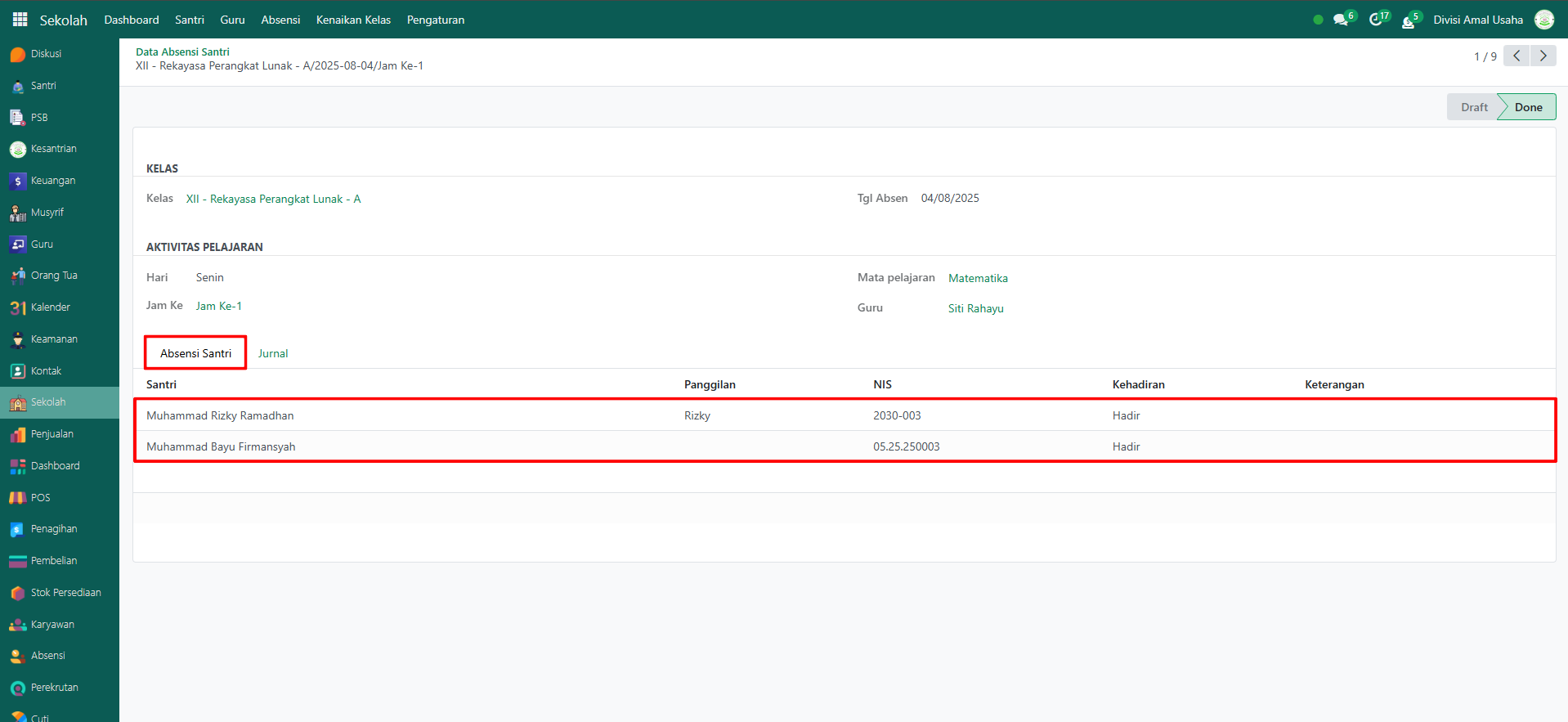Viewport: 1568px width, 722px height.
Task: Open the Keuangan module icon
Action: [x=18, y=181]
